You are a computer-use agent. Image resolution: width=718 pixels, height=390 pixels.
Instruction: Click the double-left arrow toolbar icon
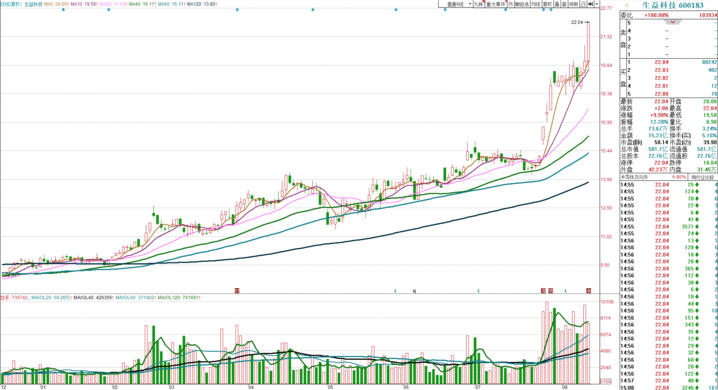[x=591, y=4]
